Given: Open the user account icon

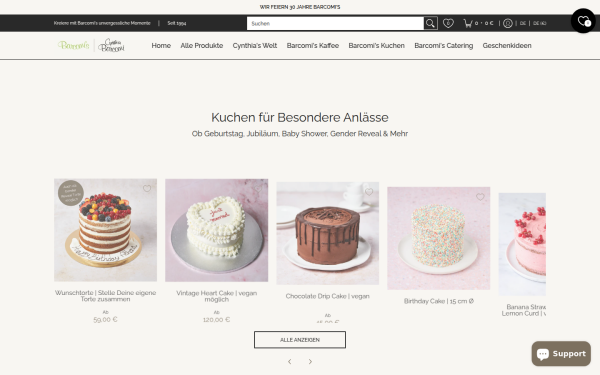Looking at the screenshot, I should [508, 23].
